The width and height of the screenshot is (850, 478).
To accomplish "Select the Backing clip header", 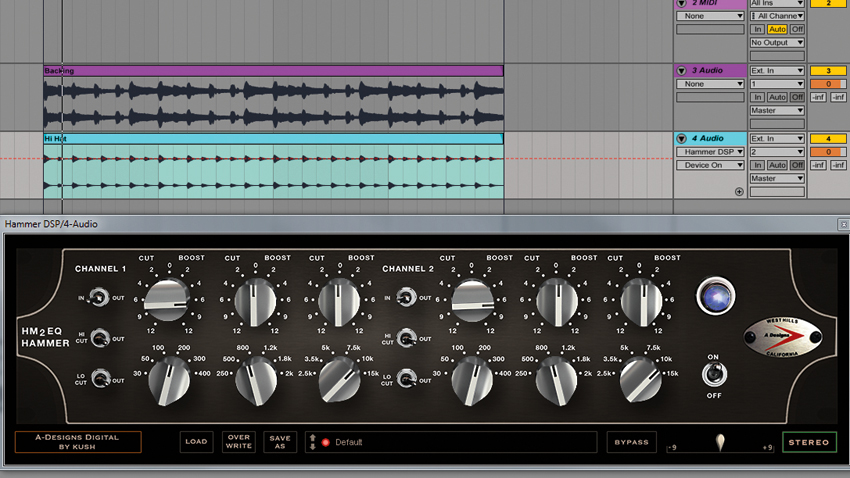I will tap(273, 70).
